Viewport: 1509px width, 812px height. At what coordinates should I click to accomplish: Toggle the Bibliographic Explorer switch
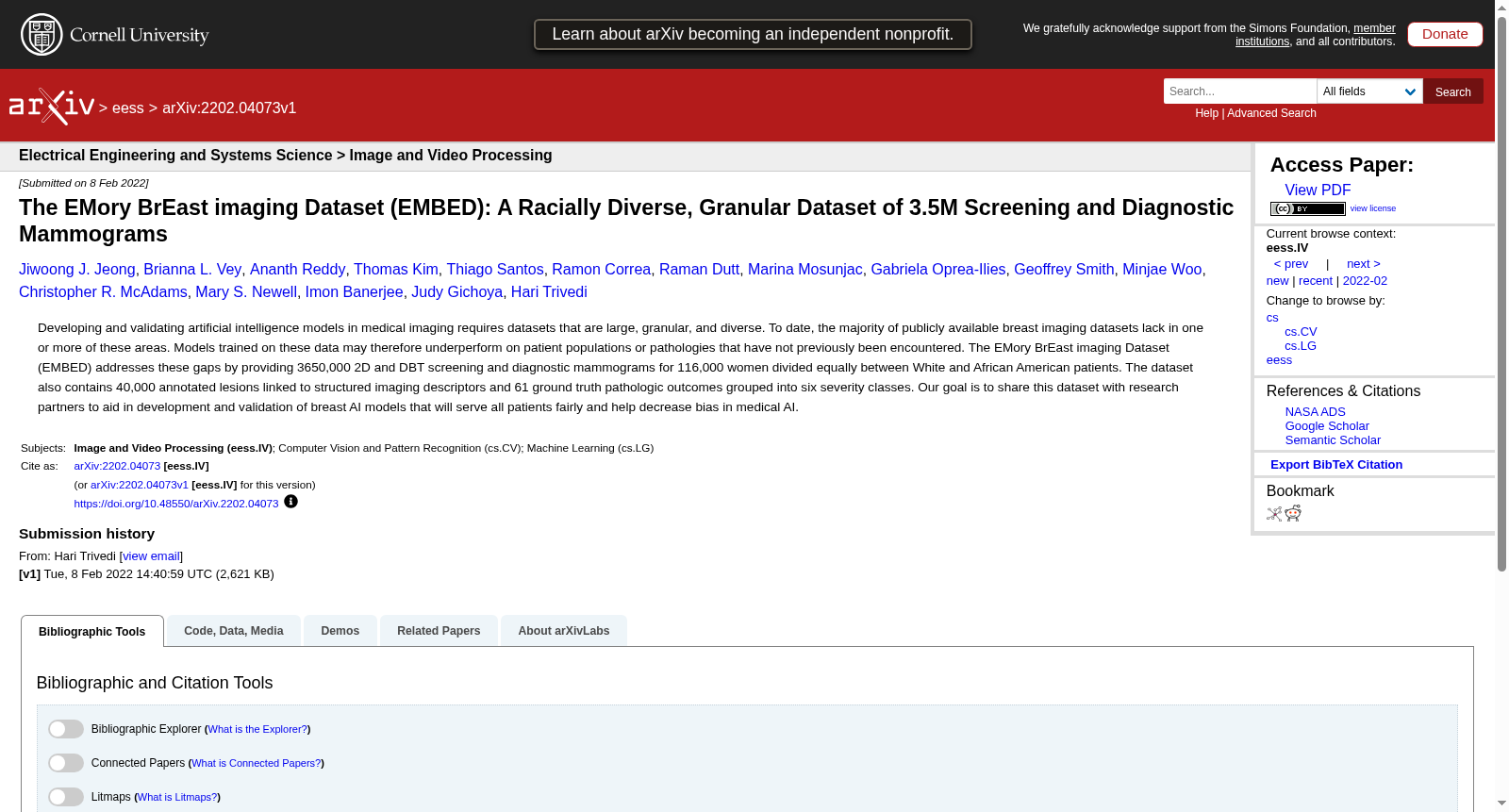(x=66, y=729)
